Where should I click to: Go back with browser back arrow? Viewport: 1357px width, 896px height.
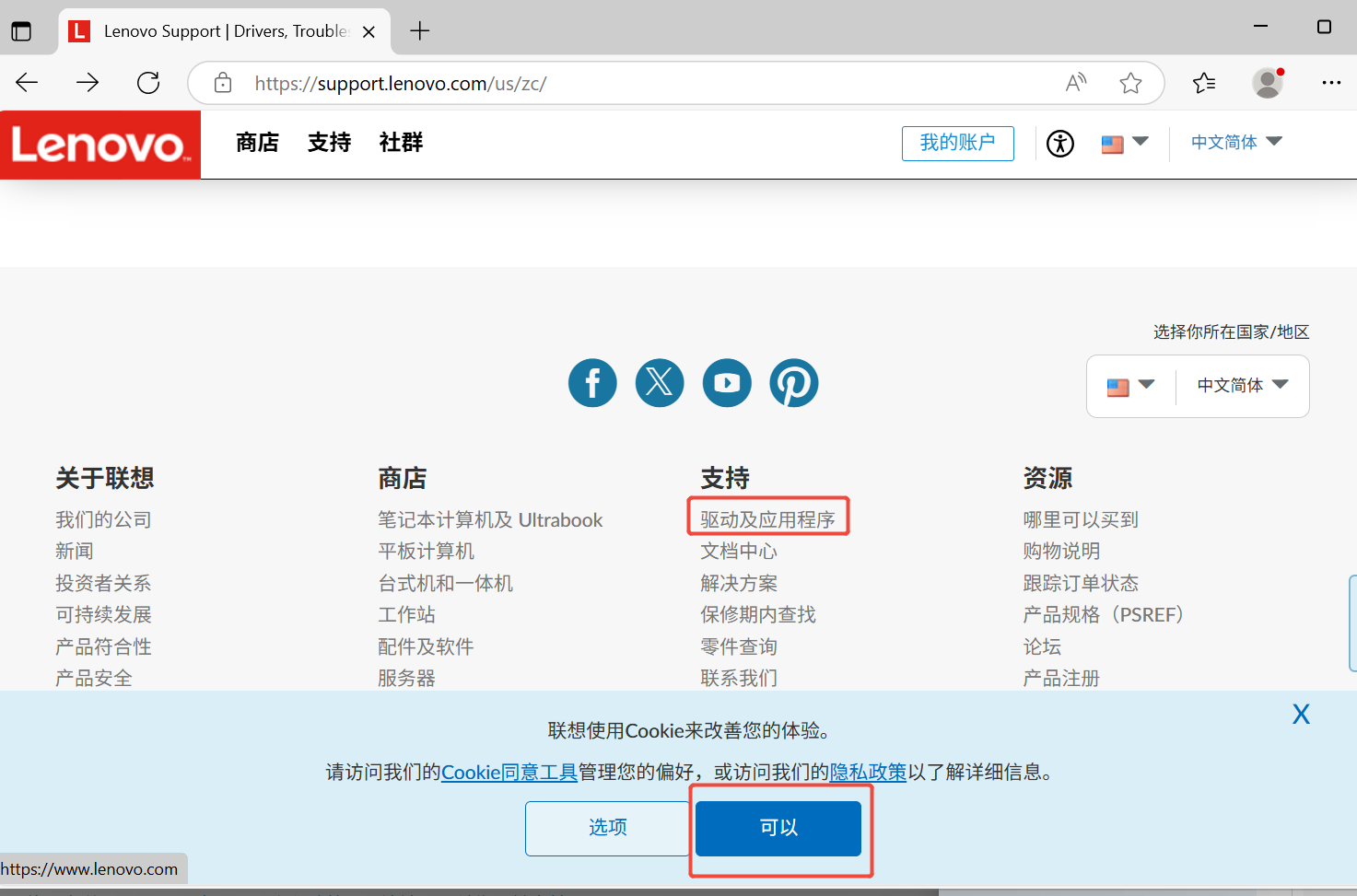(x=27, y=83)
